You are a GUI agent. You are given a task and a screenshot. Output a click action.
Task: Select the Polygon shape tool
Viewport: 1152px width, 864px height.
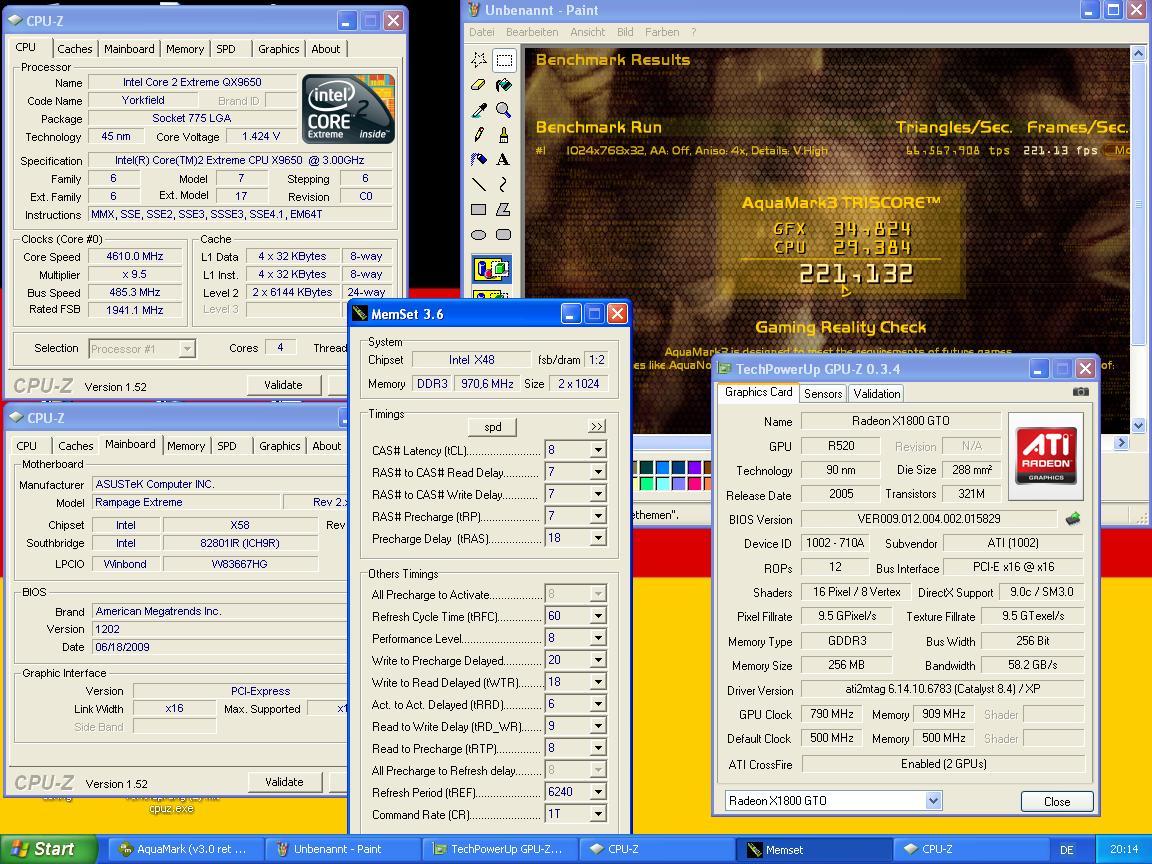504,209
